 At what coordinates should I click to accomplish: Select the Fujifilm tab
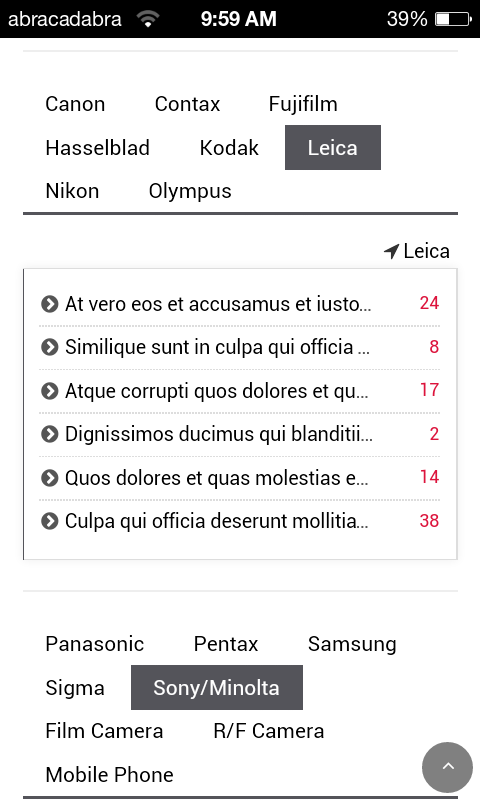[303, 104]
